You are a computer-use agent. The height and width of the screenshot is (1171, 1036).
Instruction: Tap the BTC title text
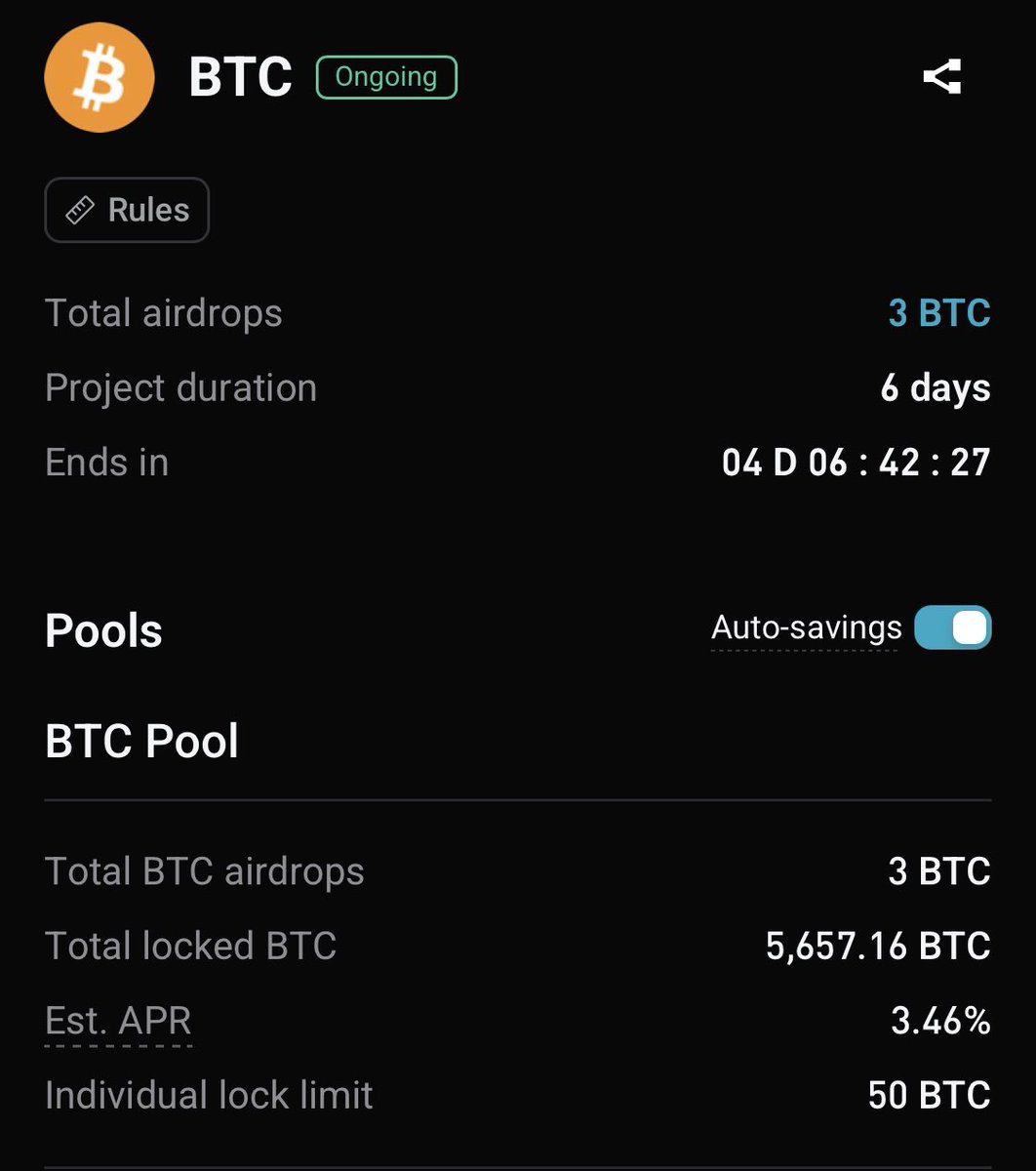[240, 77]
